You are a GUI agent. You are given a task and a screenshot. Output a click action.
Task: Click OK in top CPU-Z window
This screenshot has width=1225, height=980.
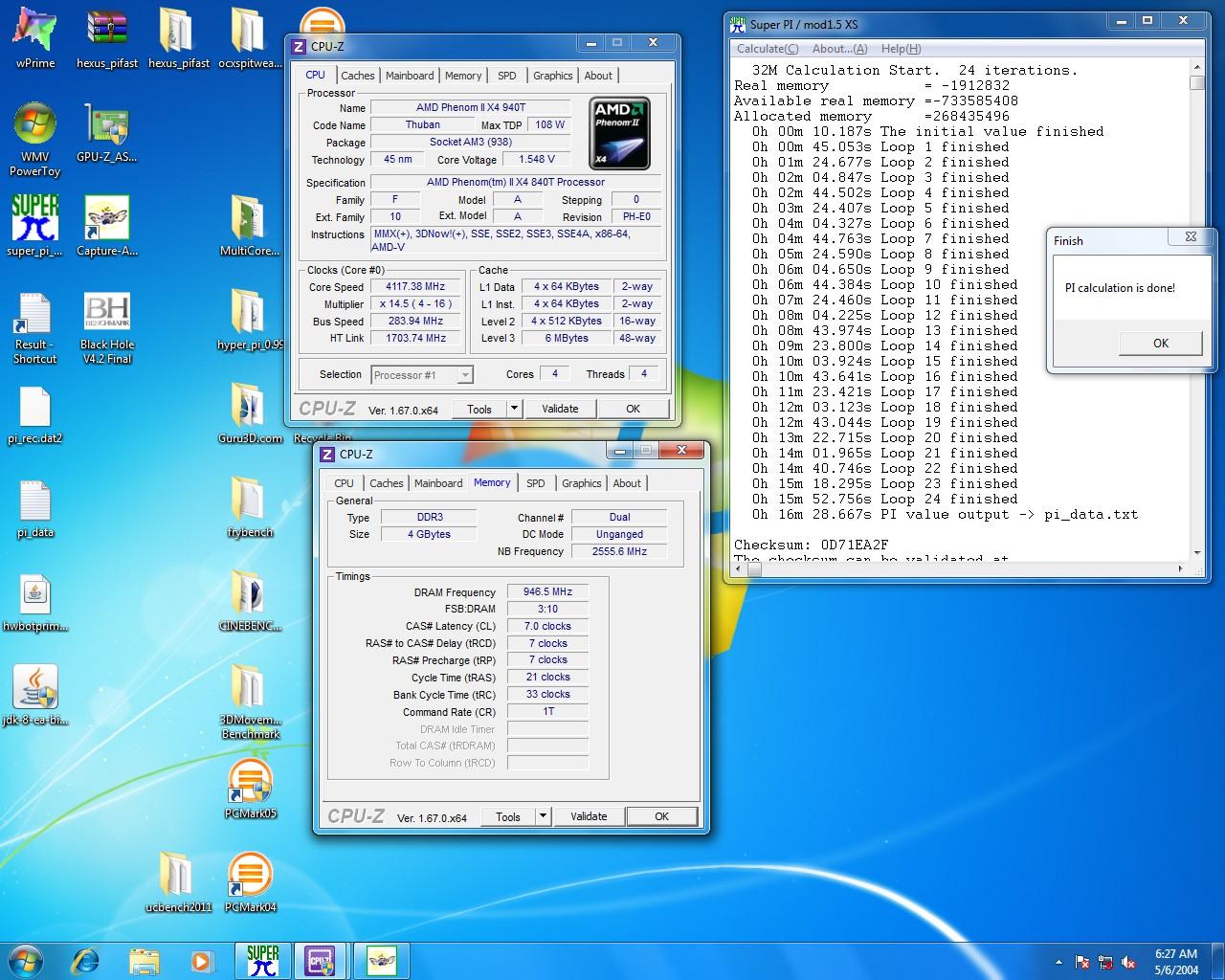633,409
